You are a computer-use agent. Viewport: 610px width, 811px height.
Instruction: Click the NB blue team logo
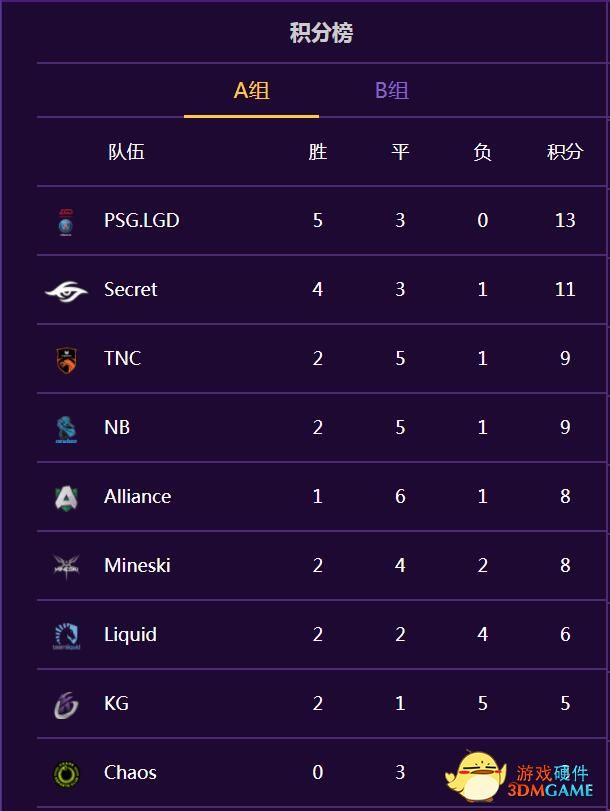click(x=66, y=429)
